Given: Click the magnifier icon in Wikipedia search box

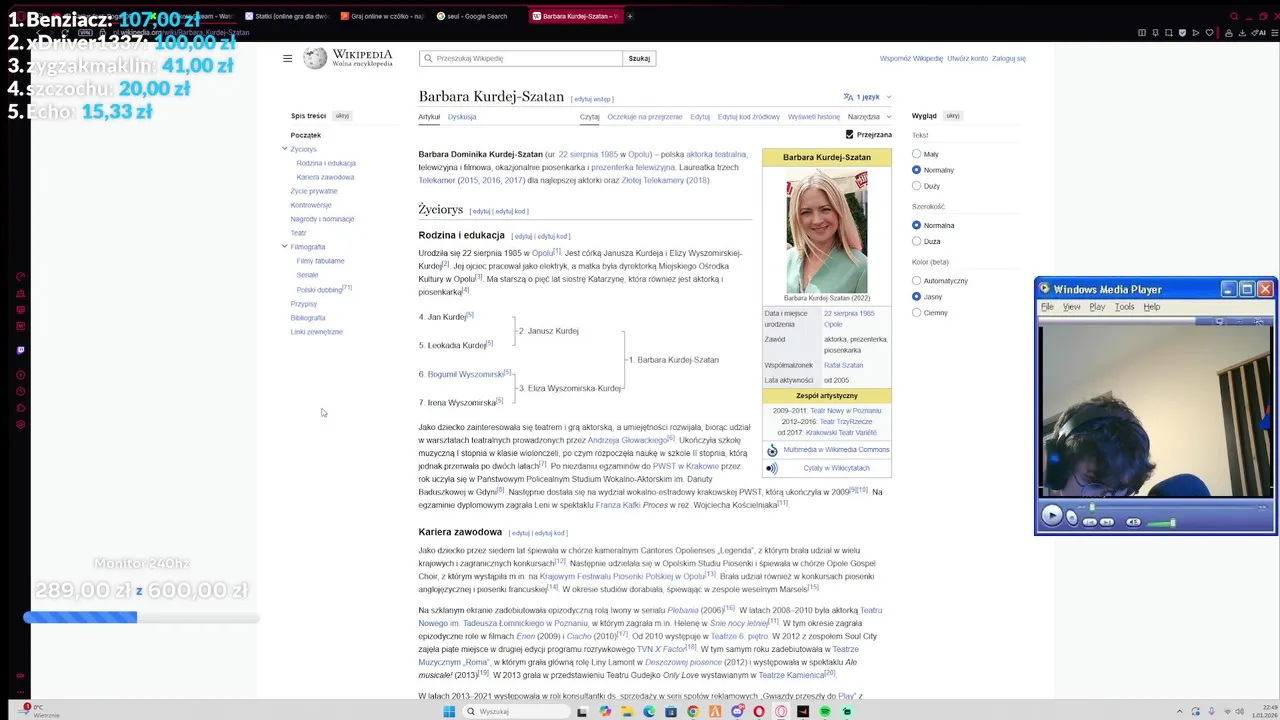Looking at the screenshot, I should [428, 58].
